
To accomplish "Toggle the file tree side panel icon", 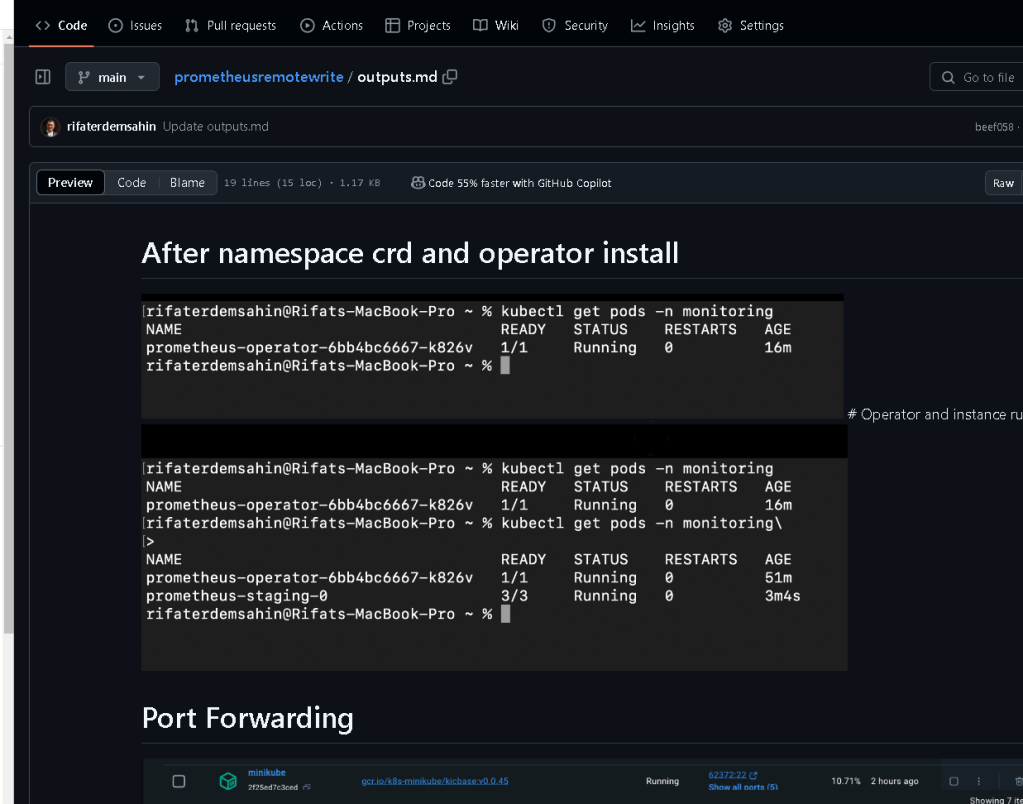I will pos(43,77).
